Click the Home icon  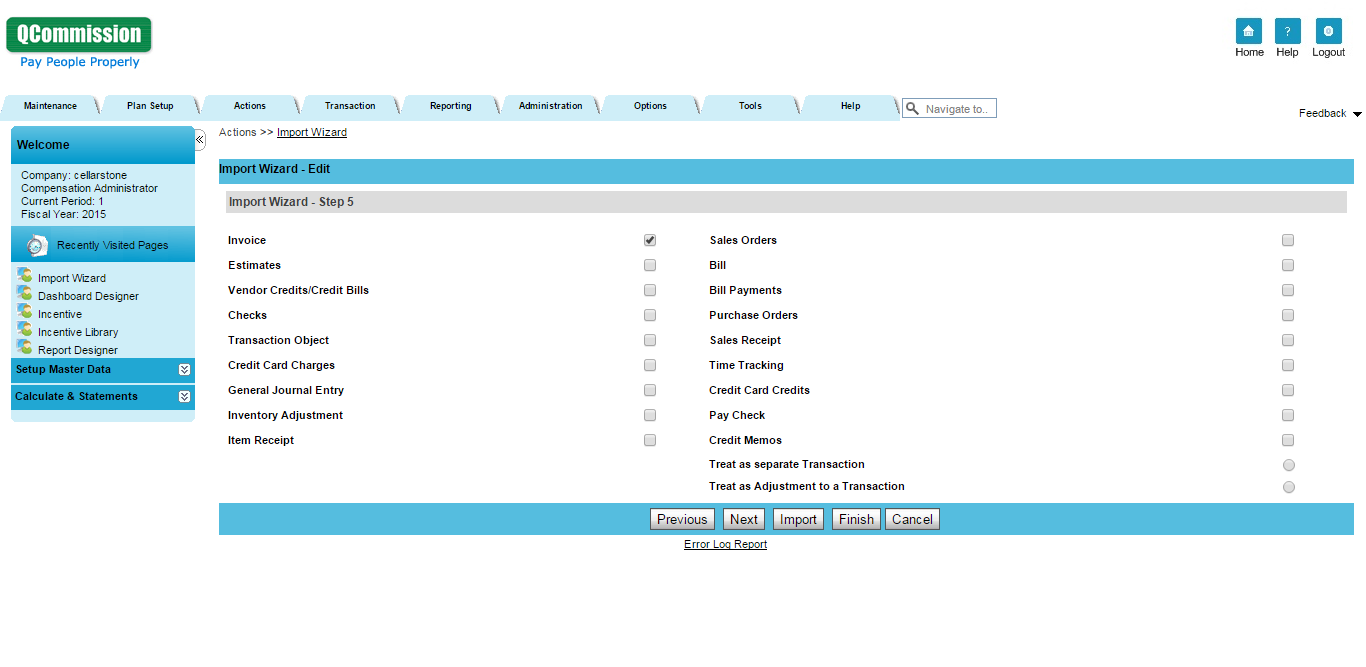click(x=1249, y=37)
